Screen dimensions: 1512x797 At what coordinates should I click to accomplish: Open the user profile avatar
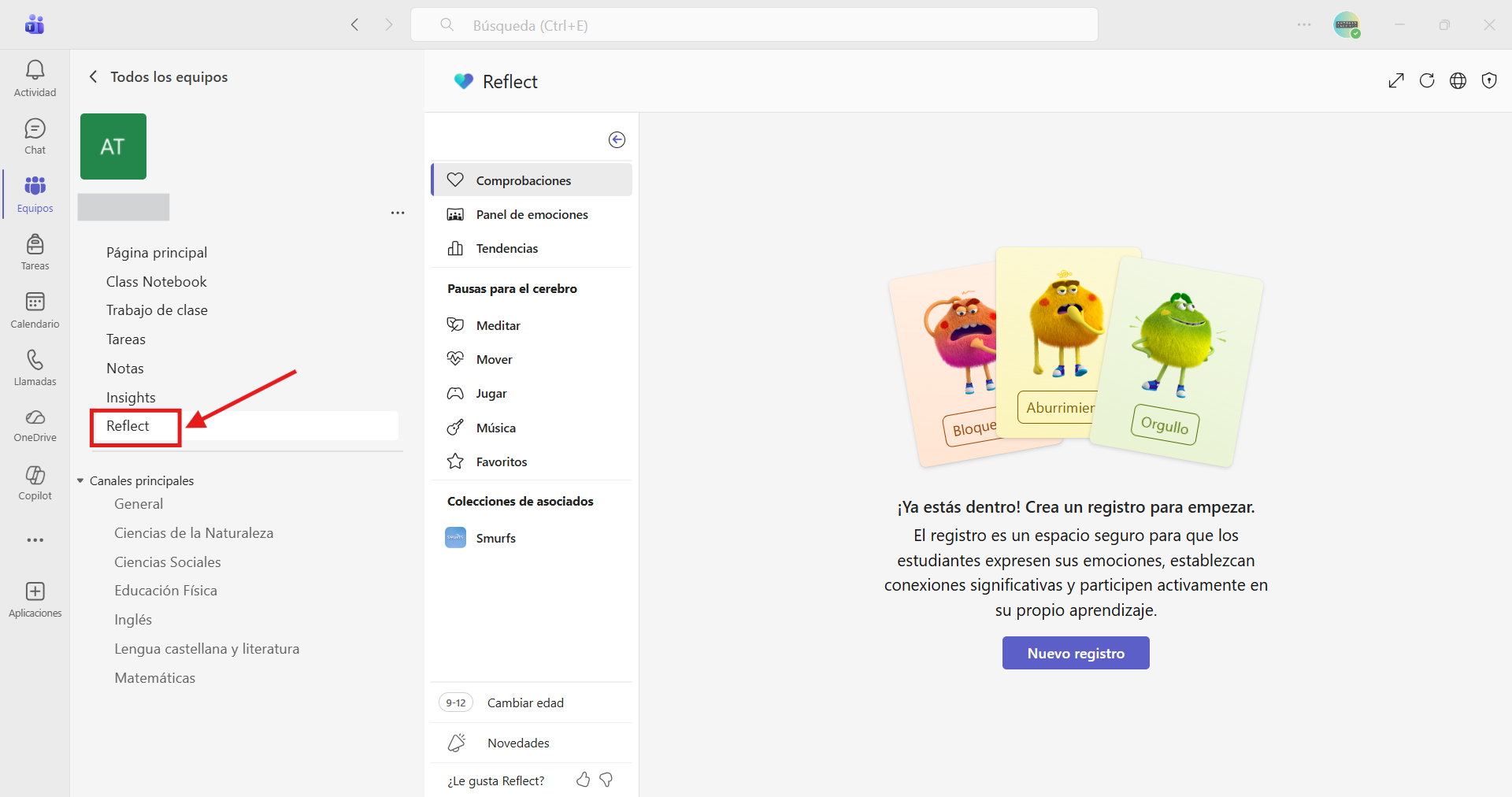pos(1347,24)
